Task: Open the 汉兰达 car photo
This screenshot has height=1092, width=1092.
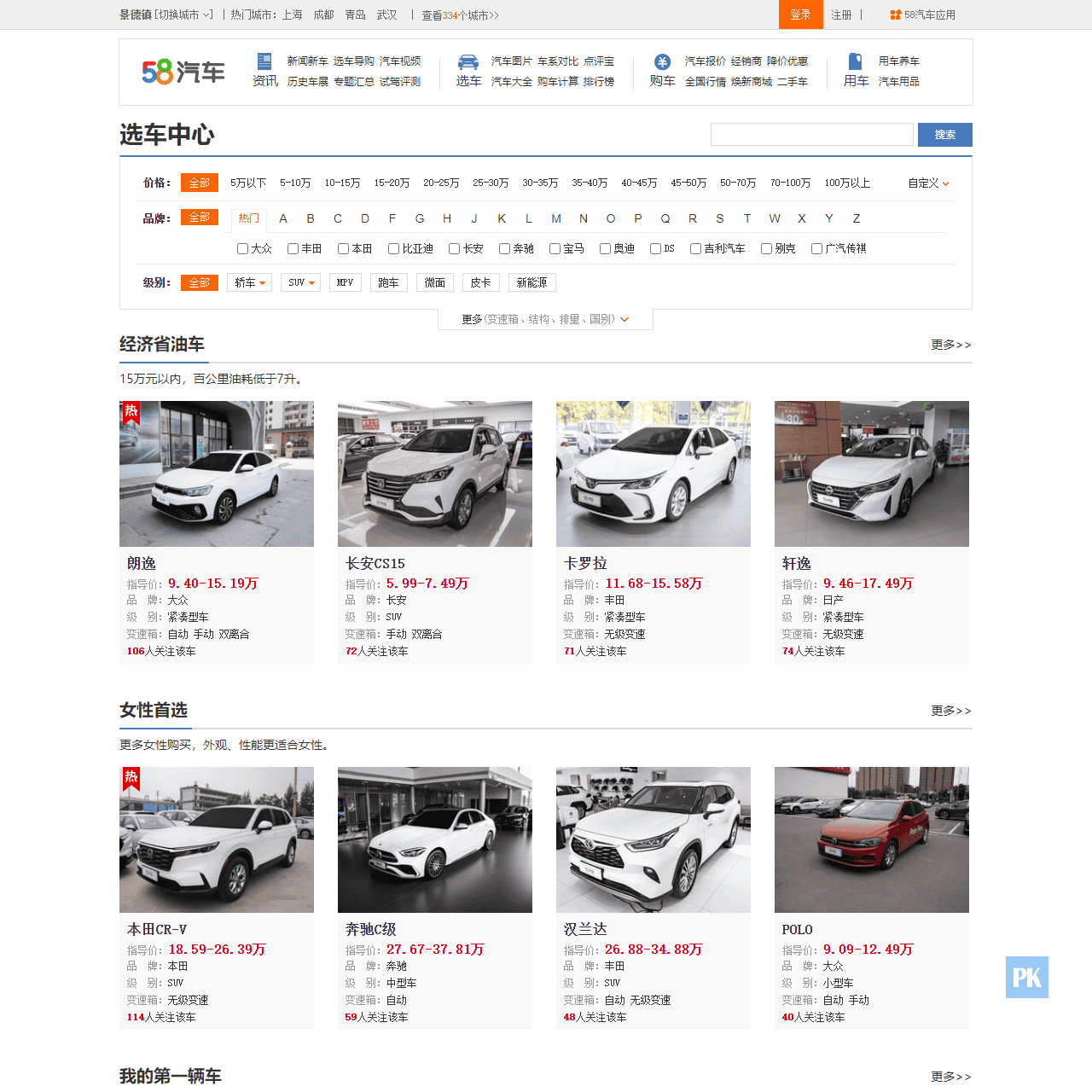Action: 653,839
